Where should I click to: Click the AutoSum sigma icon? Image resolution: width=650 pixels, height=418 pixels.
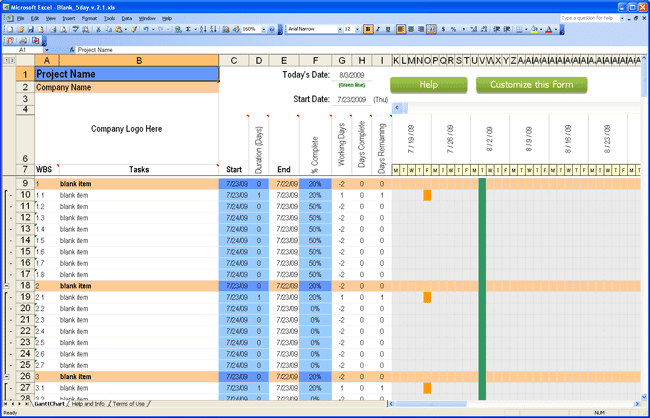coord(188,29)
